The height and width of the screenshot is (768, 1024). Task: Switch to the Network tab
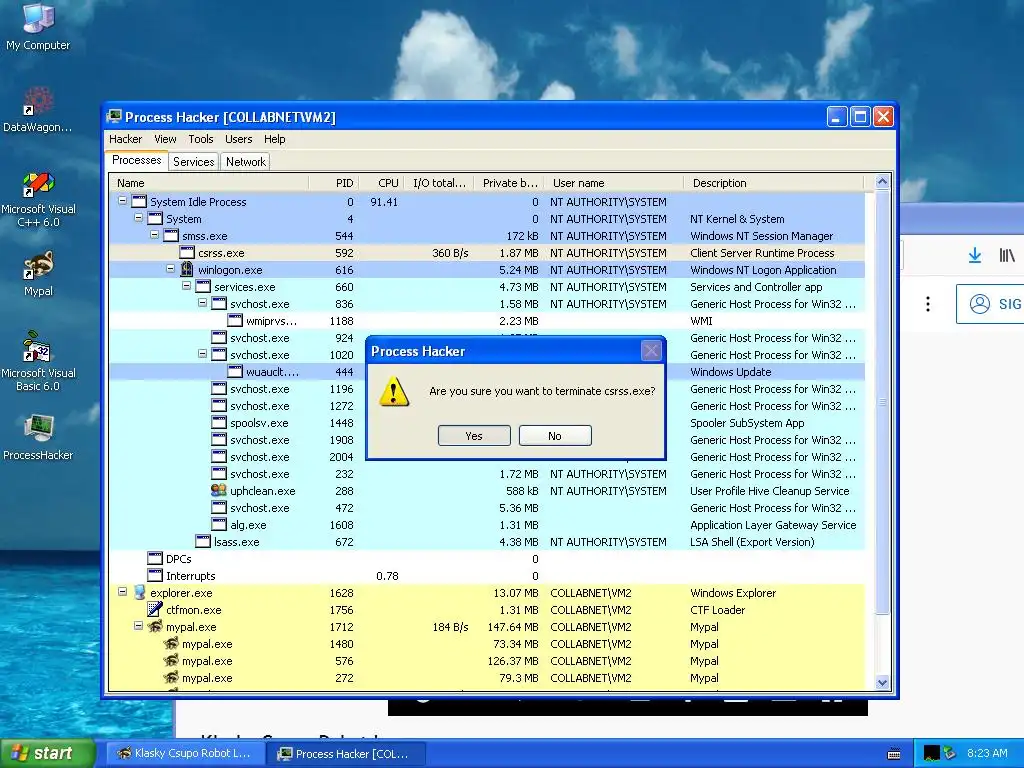coord(246,162)
